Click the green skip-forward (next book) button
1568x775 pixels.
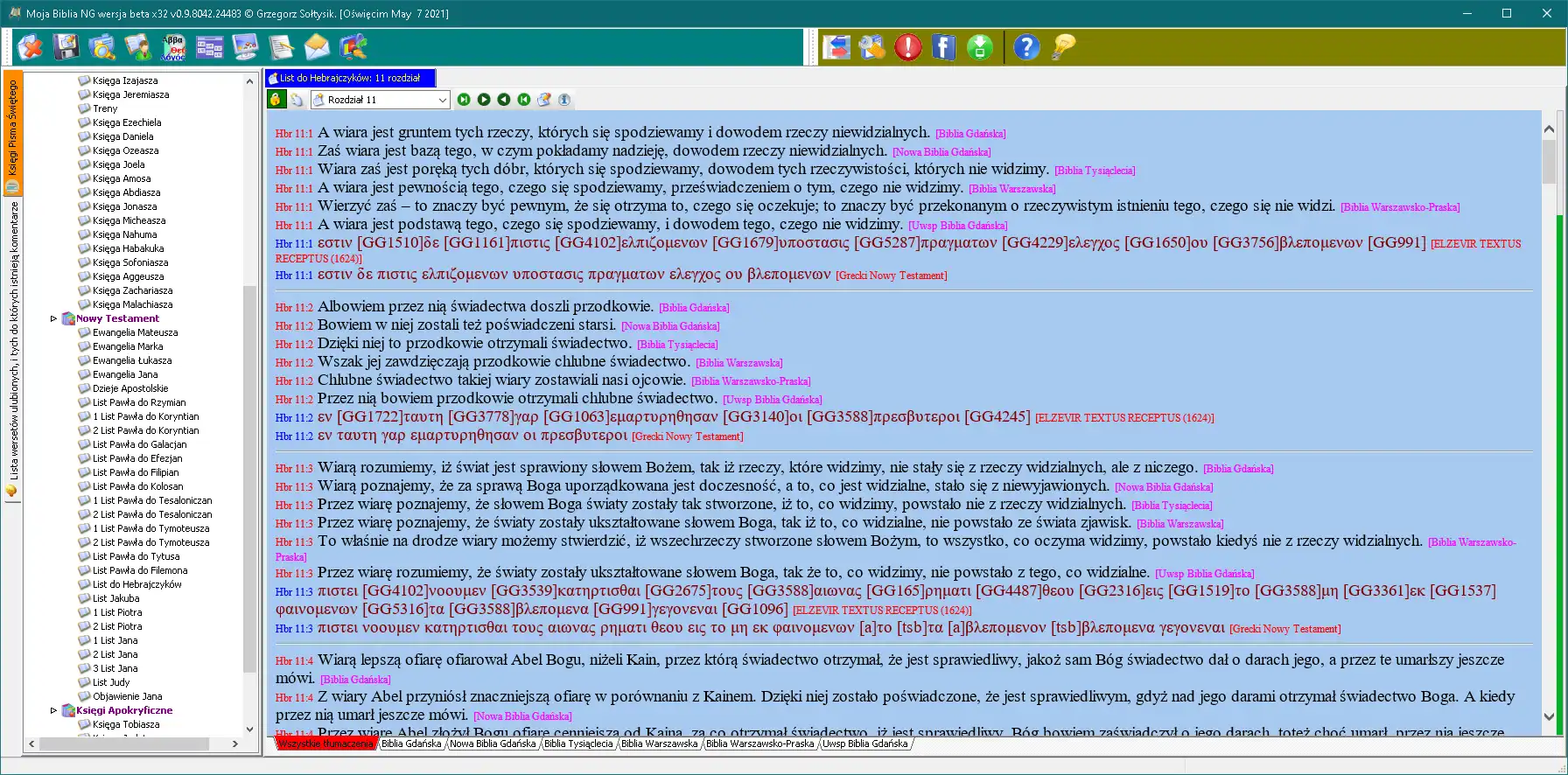[464, 100]
